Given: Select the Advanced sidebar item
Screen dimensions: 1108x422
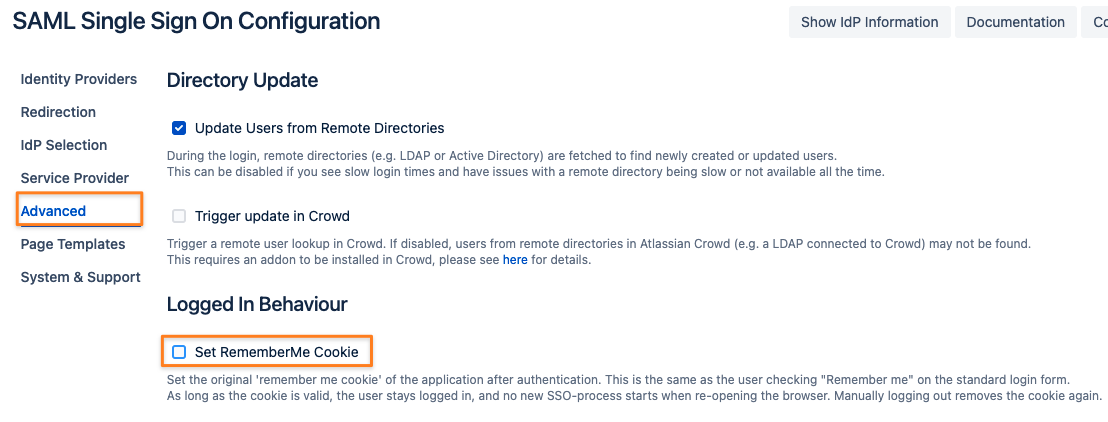Looking at the screenshot, I should pos(54,211).
